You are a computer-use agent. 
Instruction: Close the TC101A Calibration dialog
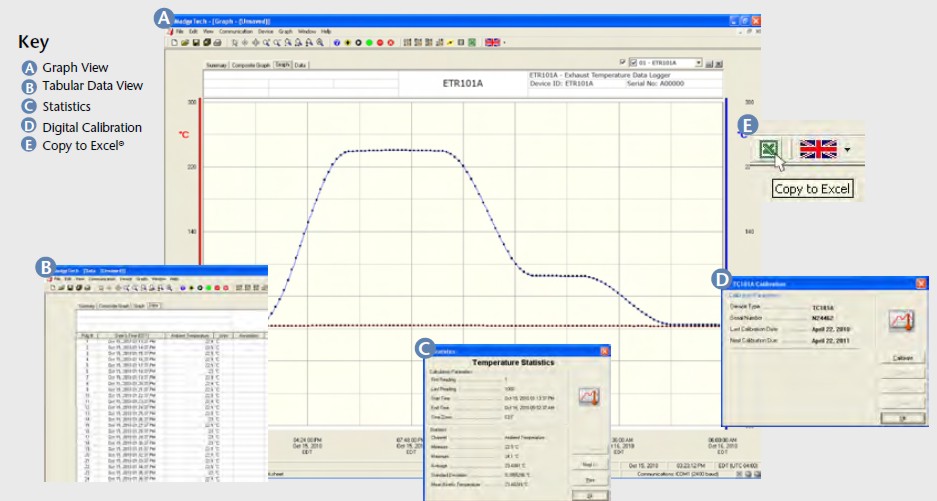point(920,283)
